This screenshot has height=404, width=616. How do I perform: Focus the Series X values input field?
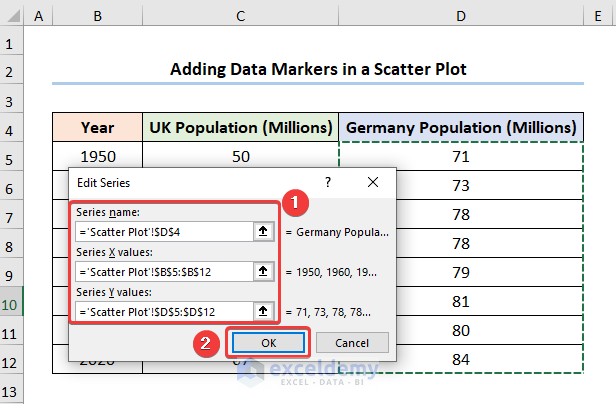[x=162, y=271]
